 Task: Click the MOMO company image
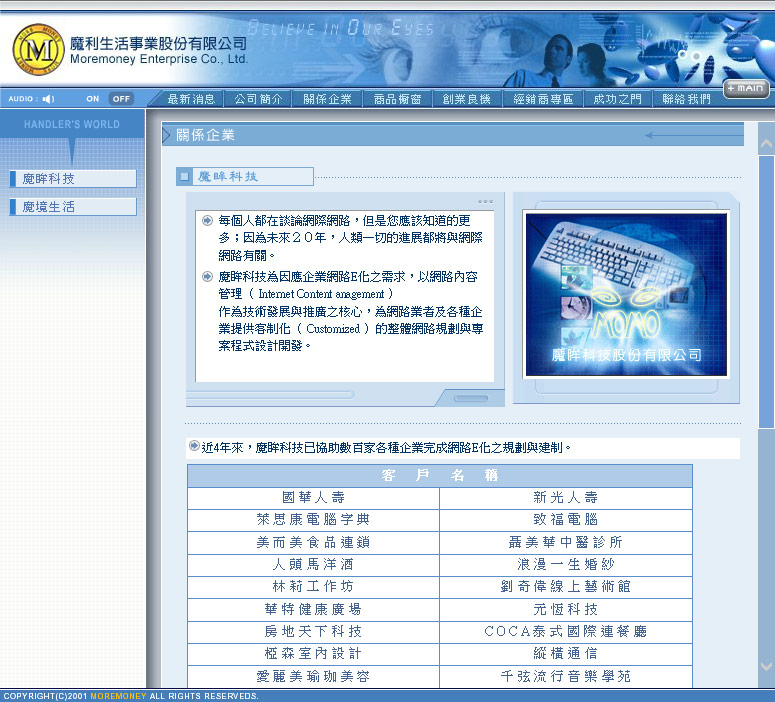click(626, 295)
